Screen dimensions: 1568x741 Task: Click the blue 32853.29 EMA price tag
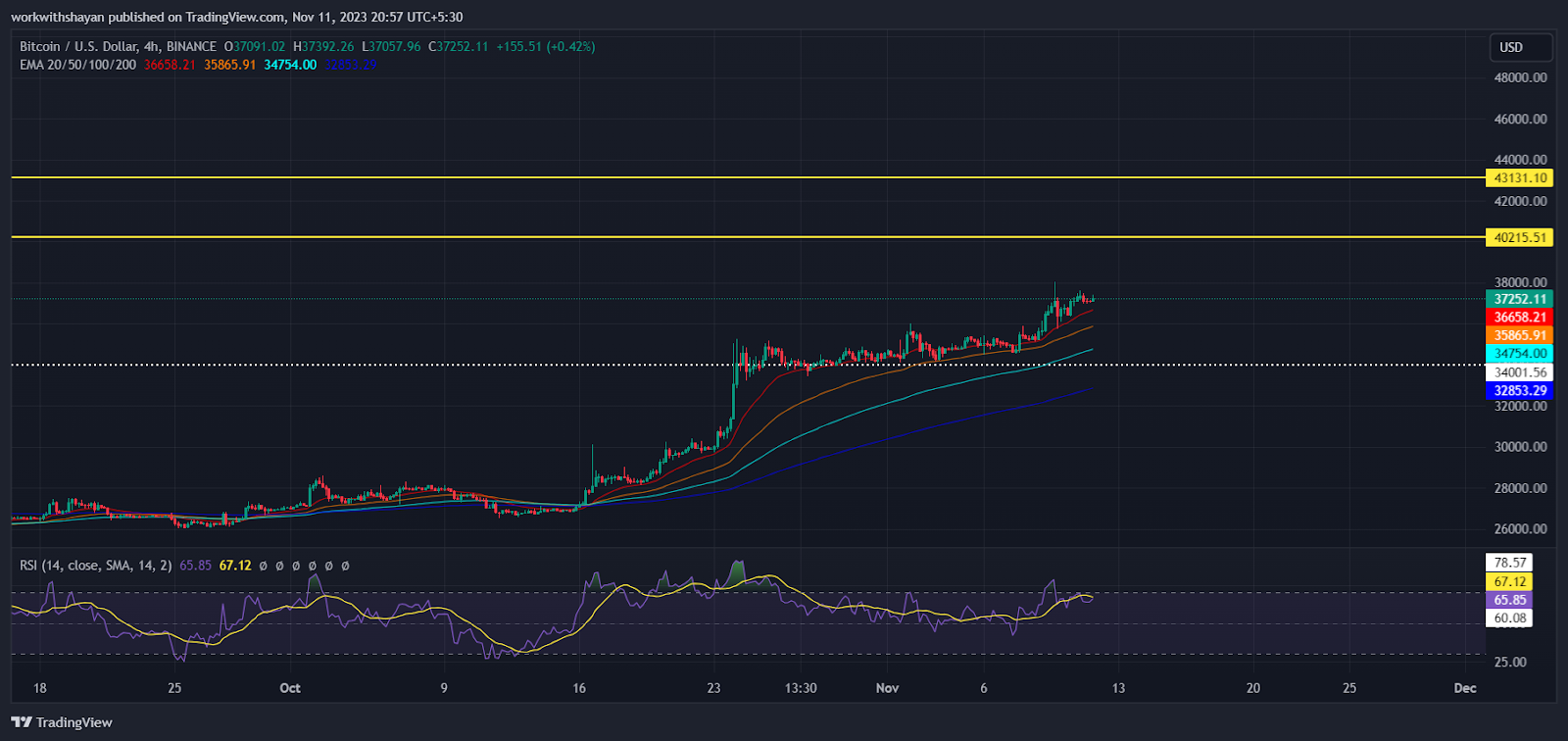(1519, 390)
